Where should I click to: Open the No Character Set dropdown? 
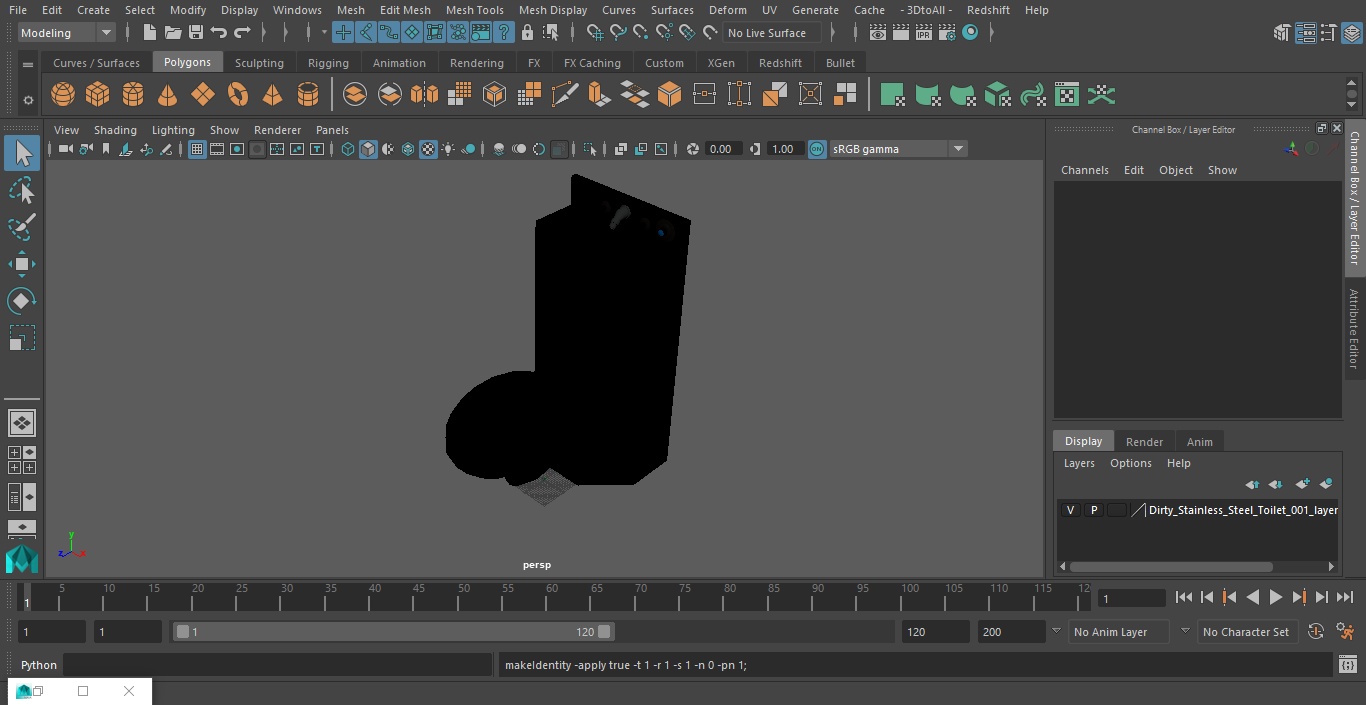point(1246,632)
